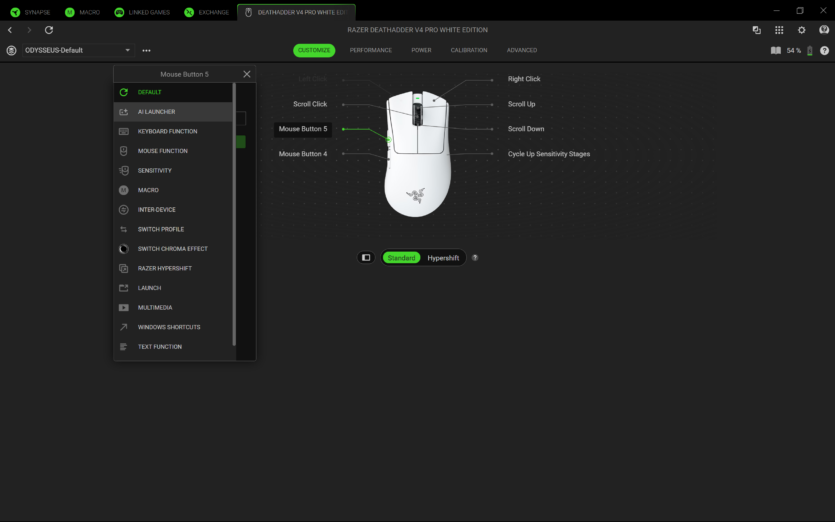Open the Calibration tab
Viewport: 835px width, 522px height.
tap(469, 50)
